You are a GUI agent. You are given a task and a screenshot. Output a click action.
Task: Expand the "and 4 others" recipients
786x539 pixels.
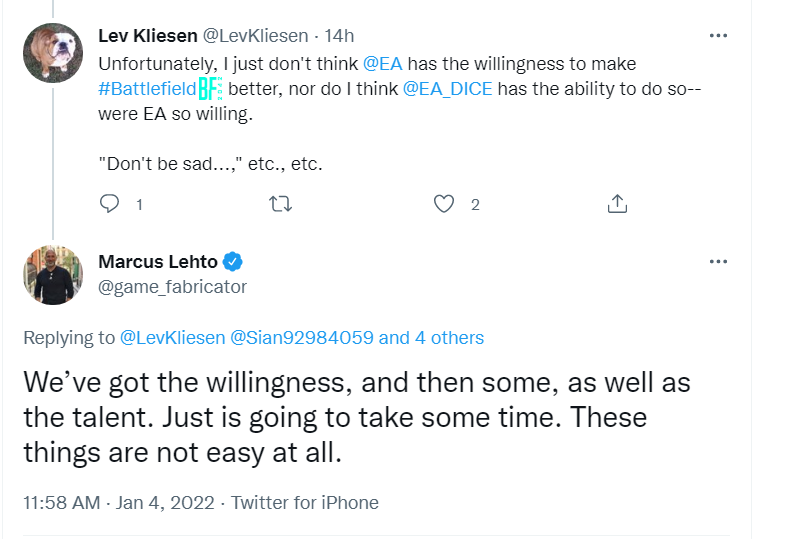pyautogui.click(x=431, y=338)
